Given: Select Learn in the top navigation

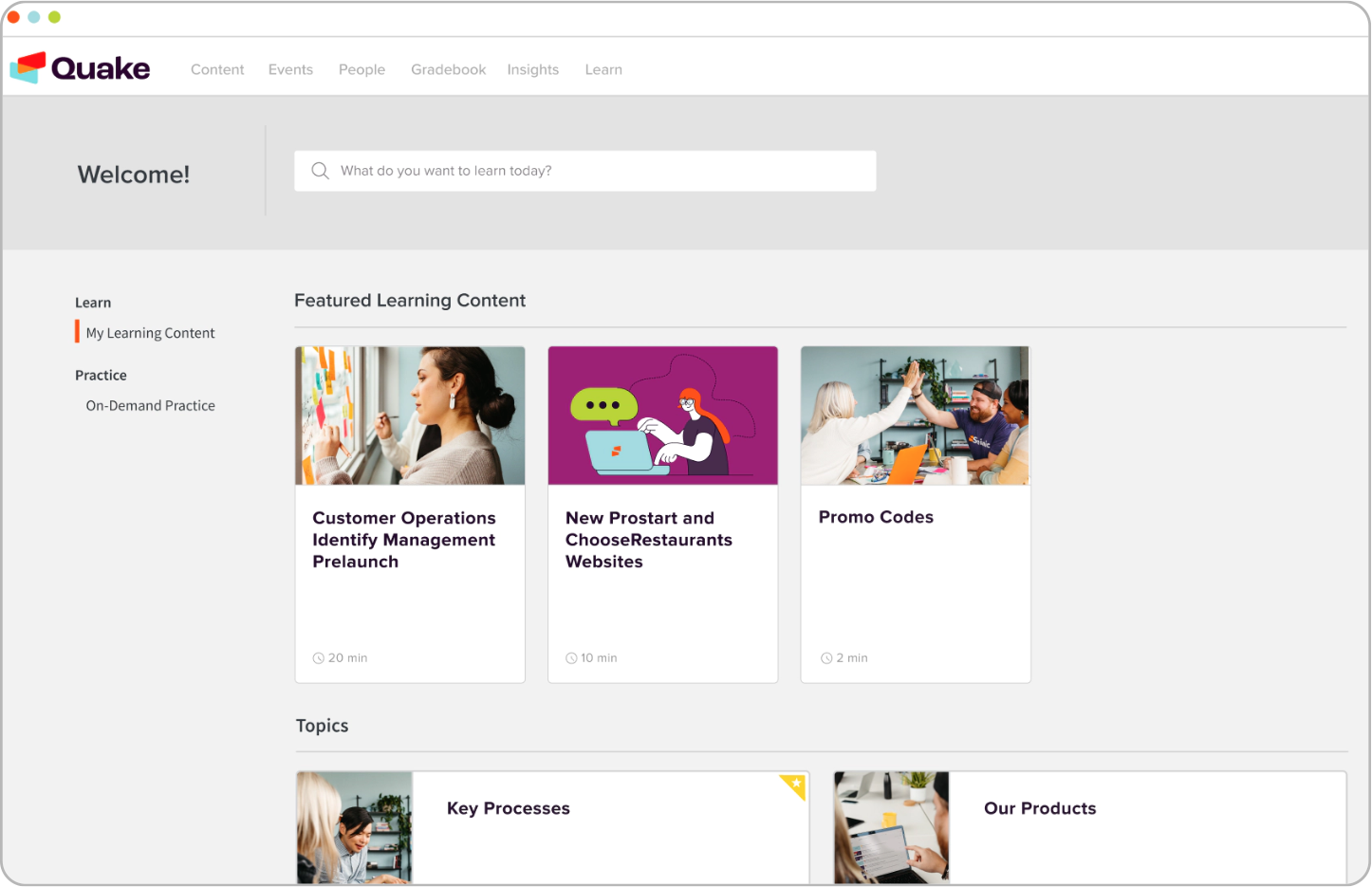Looking at the screenshot, I should pyautogui.click(x=603, y=69).
